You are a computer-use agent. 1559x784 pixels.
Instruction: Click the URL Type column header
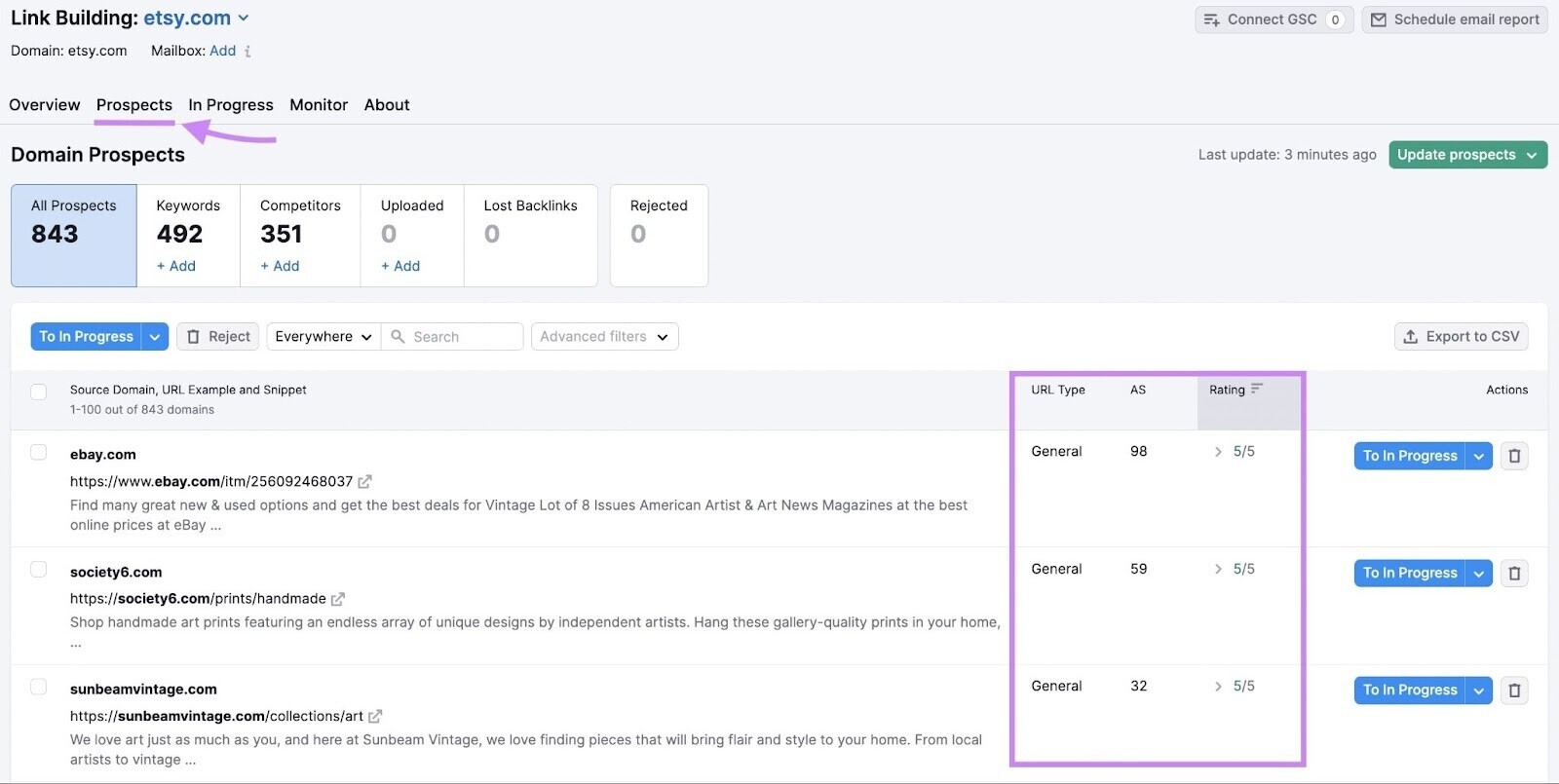[1058, 390]
